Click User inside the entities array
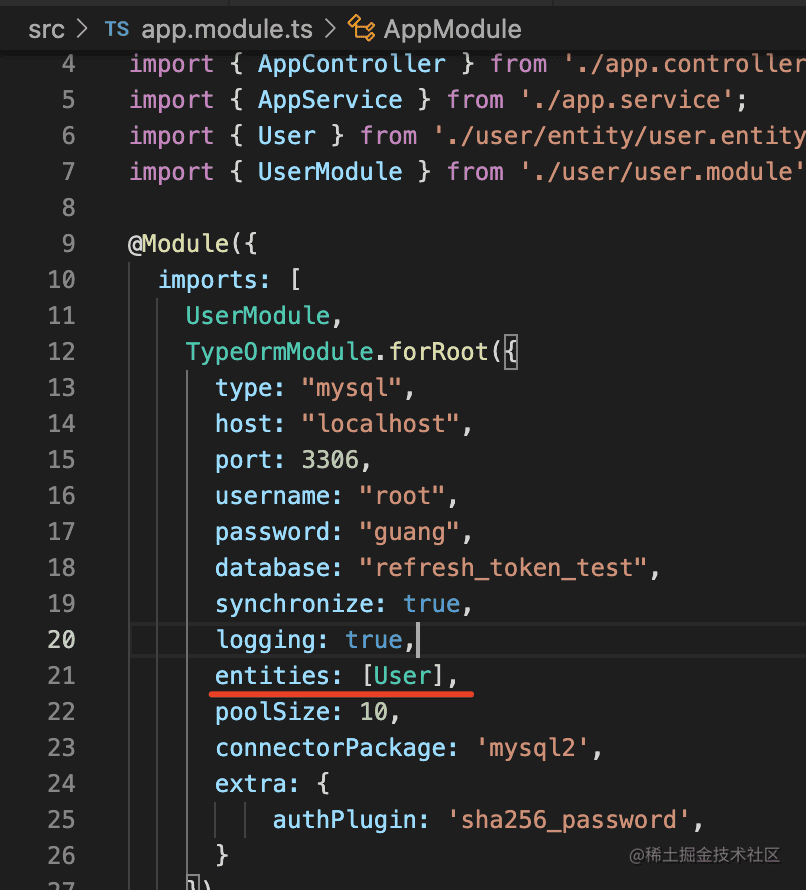 tap(402, 676)
